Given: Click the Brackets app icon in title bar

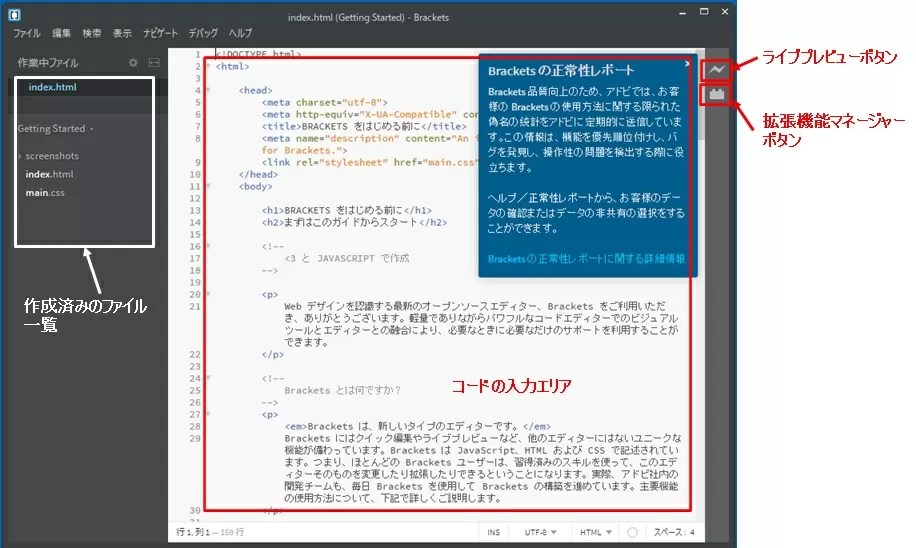Looking at the screenshot, I should [x=15, y=14].
